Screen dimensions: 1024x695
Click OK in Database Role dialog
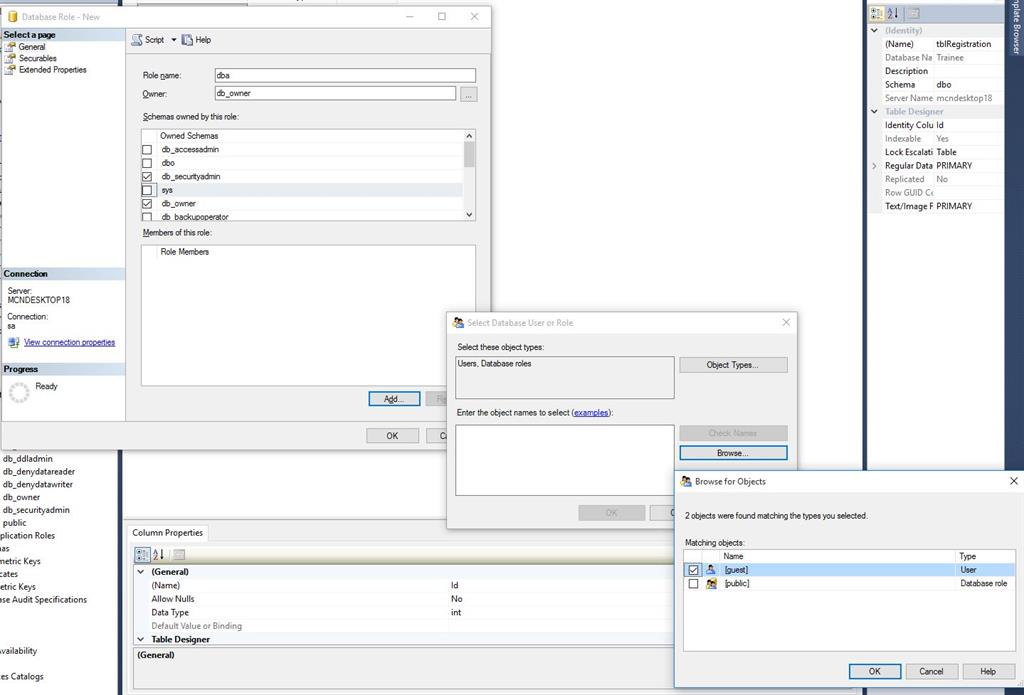[392, 436]
